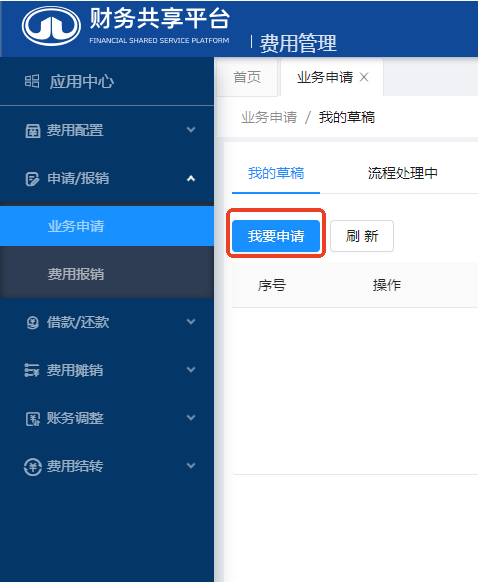478x582 pixels.
Task: Click the 申请/报销 edit icon
Action: [x=32, y=179]
